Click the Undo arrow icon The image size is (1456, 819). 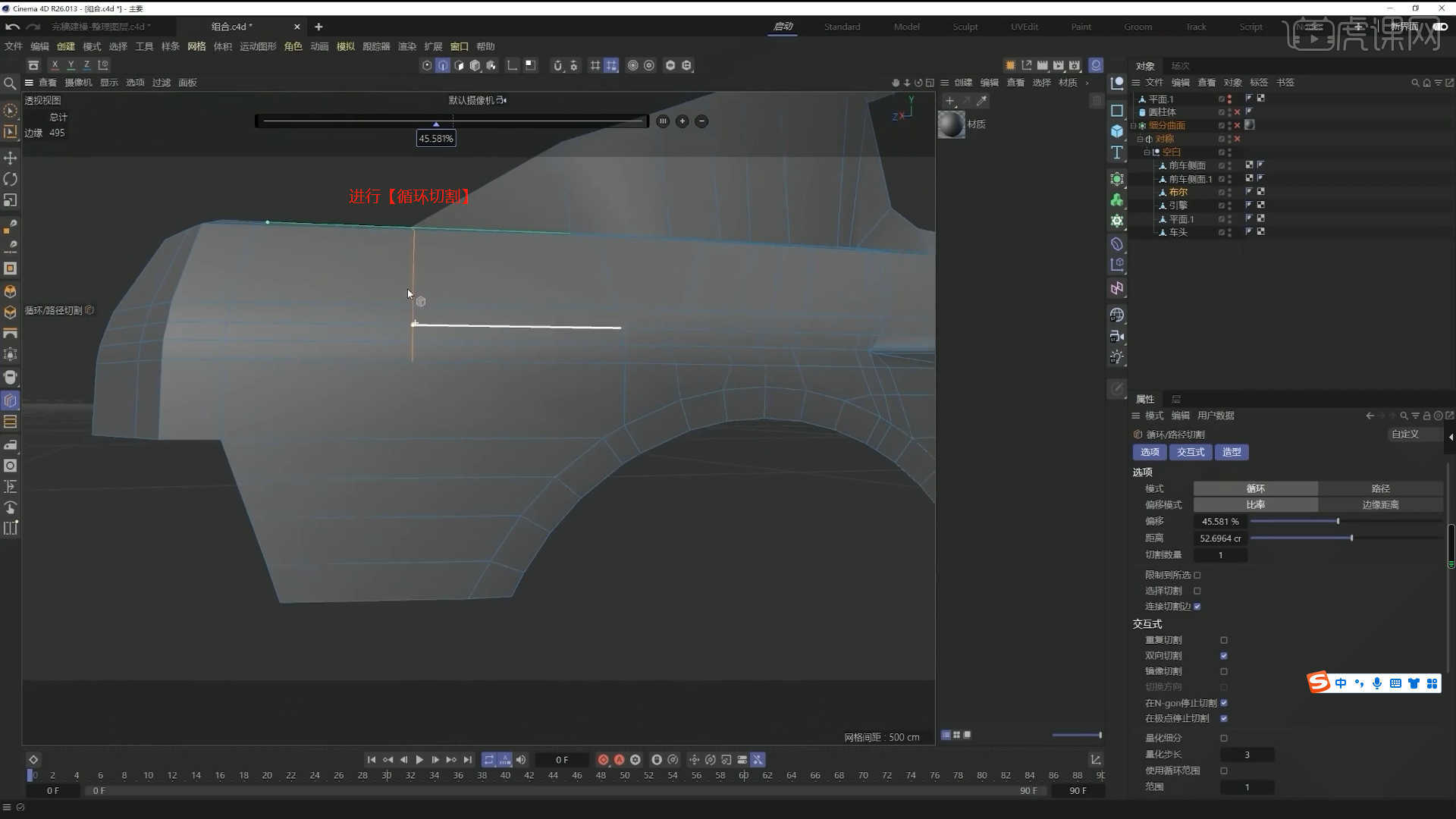[x=13, y=27]
